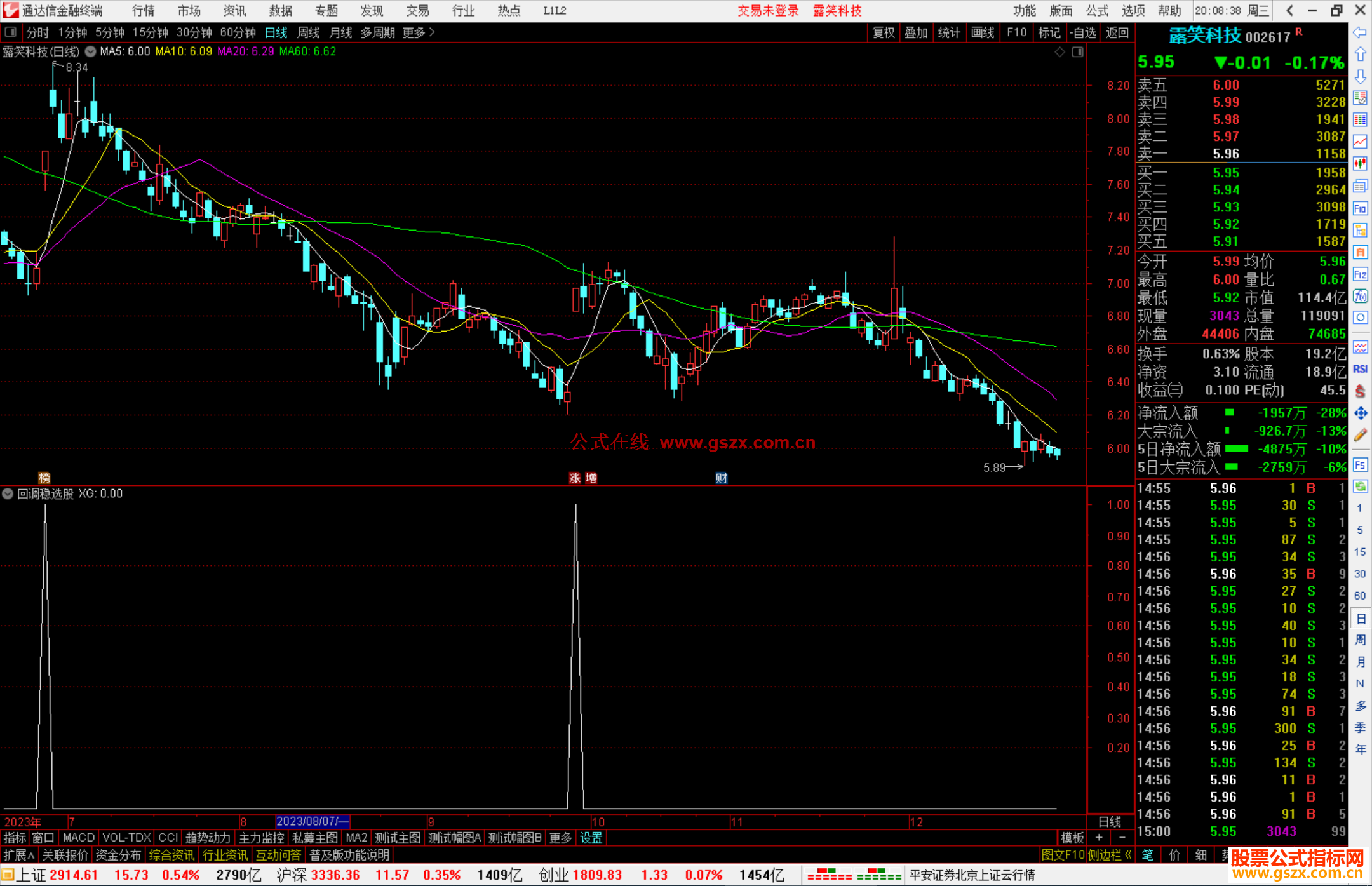Click the f(x) formula icon in sidebar
This screenshot has height=886, width=1372.
coord(1360,296)
